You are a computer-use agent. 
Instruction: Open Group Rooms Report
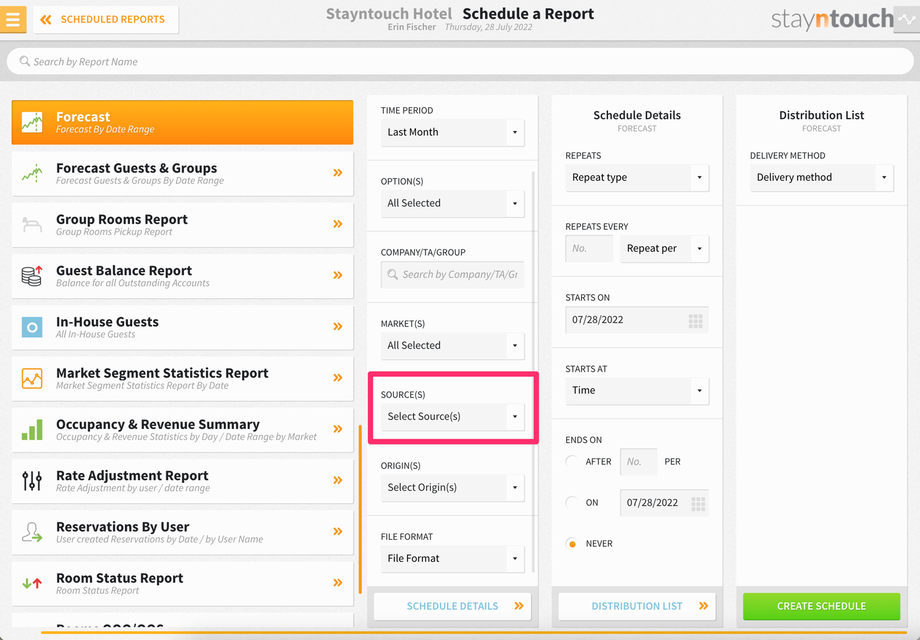point(182,225)
